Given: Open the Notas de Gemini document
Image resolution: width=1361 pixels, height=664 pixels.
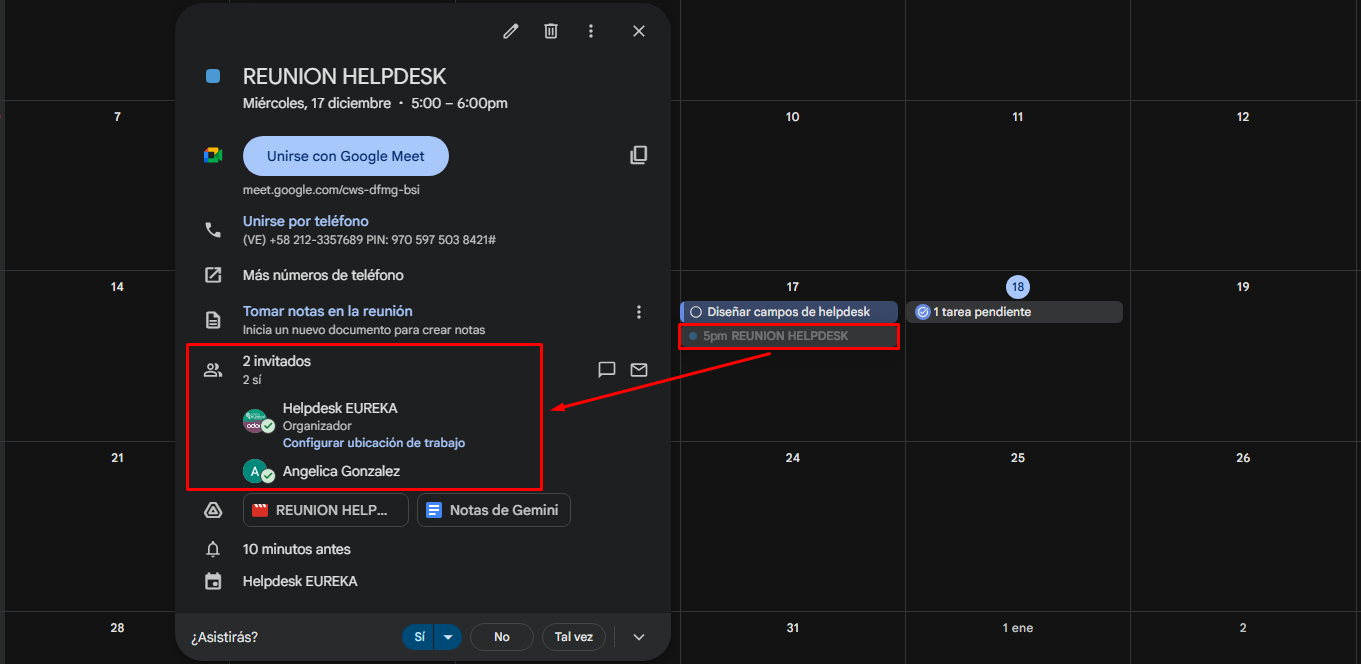Looking at the screenshot, I should (x=494, y=510).
